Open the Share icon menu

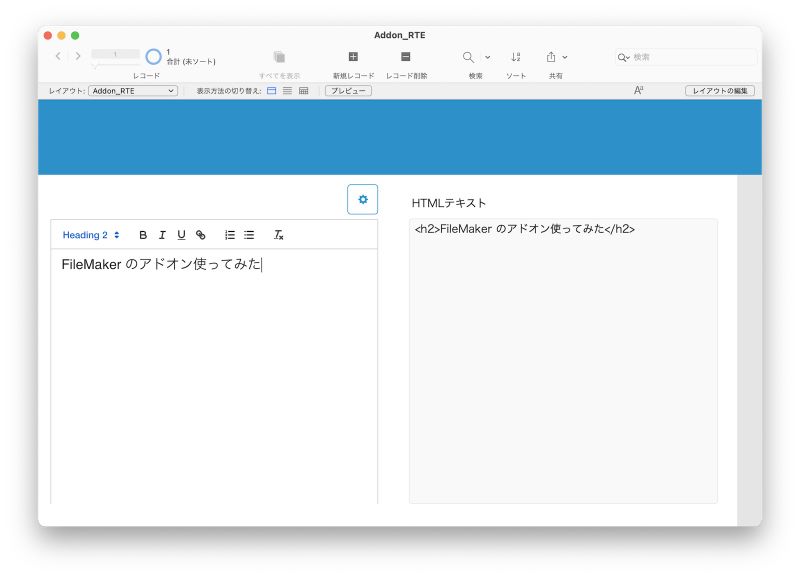pos(551,57)
